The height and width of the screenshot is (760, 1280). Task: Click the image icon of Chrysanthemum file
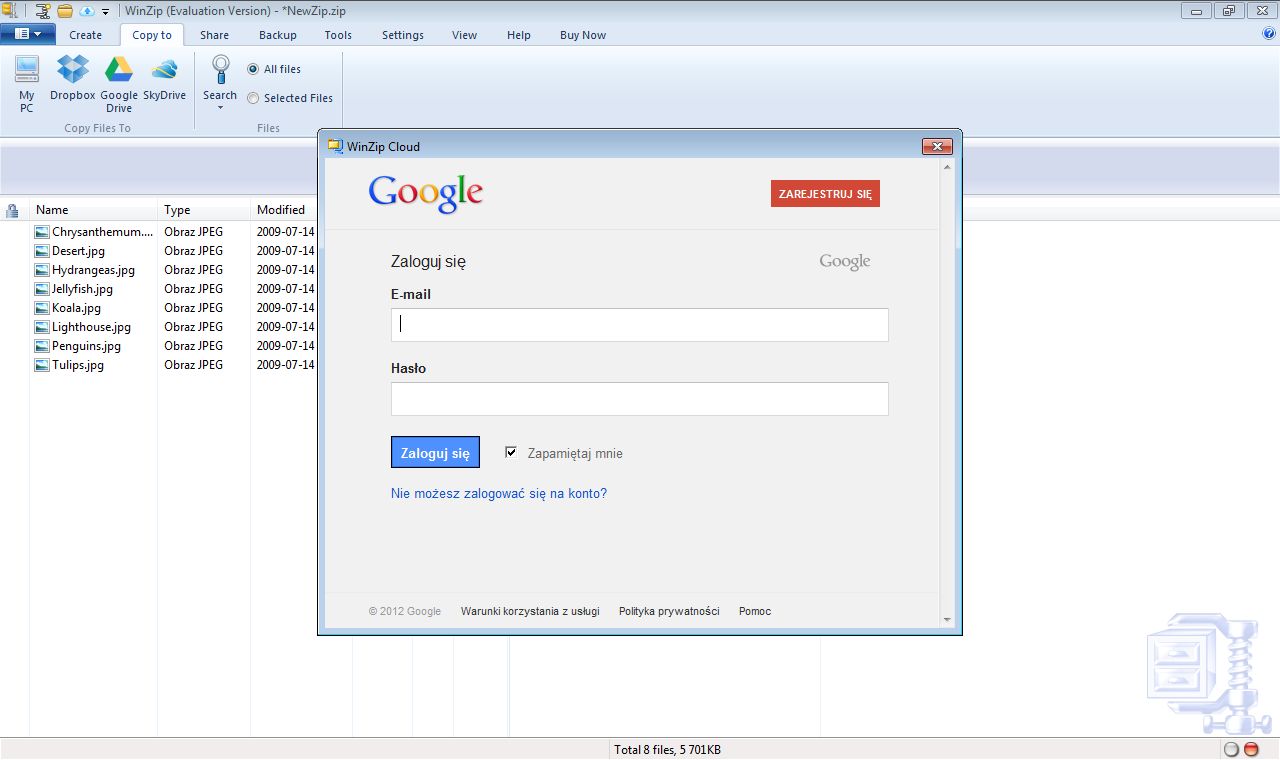click(41, 232)
